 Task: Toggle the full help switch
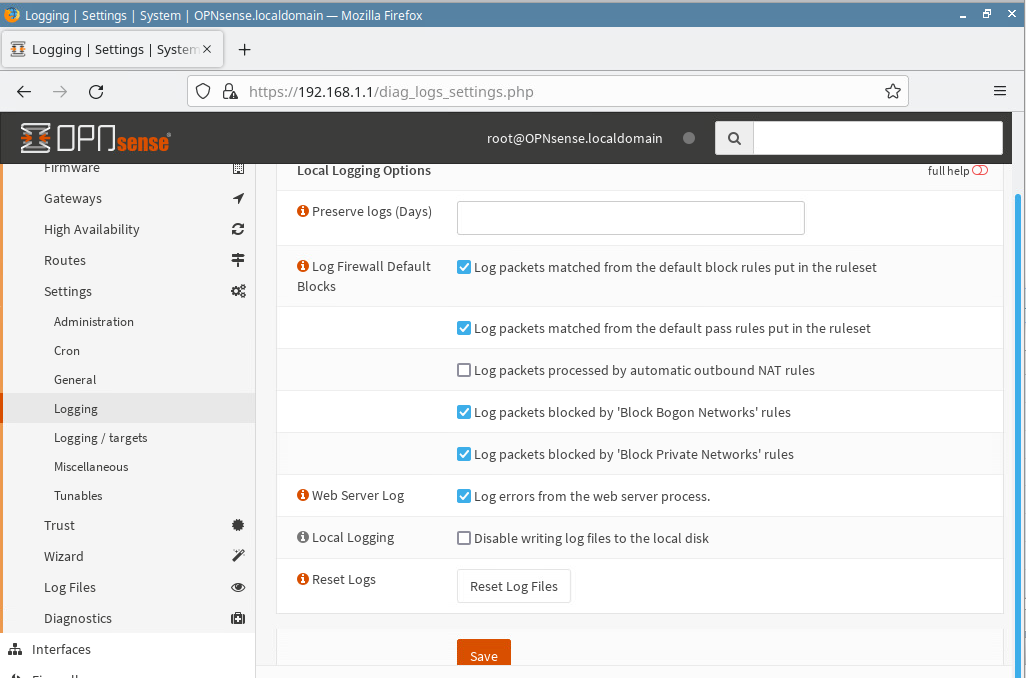pos(979,171)
